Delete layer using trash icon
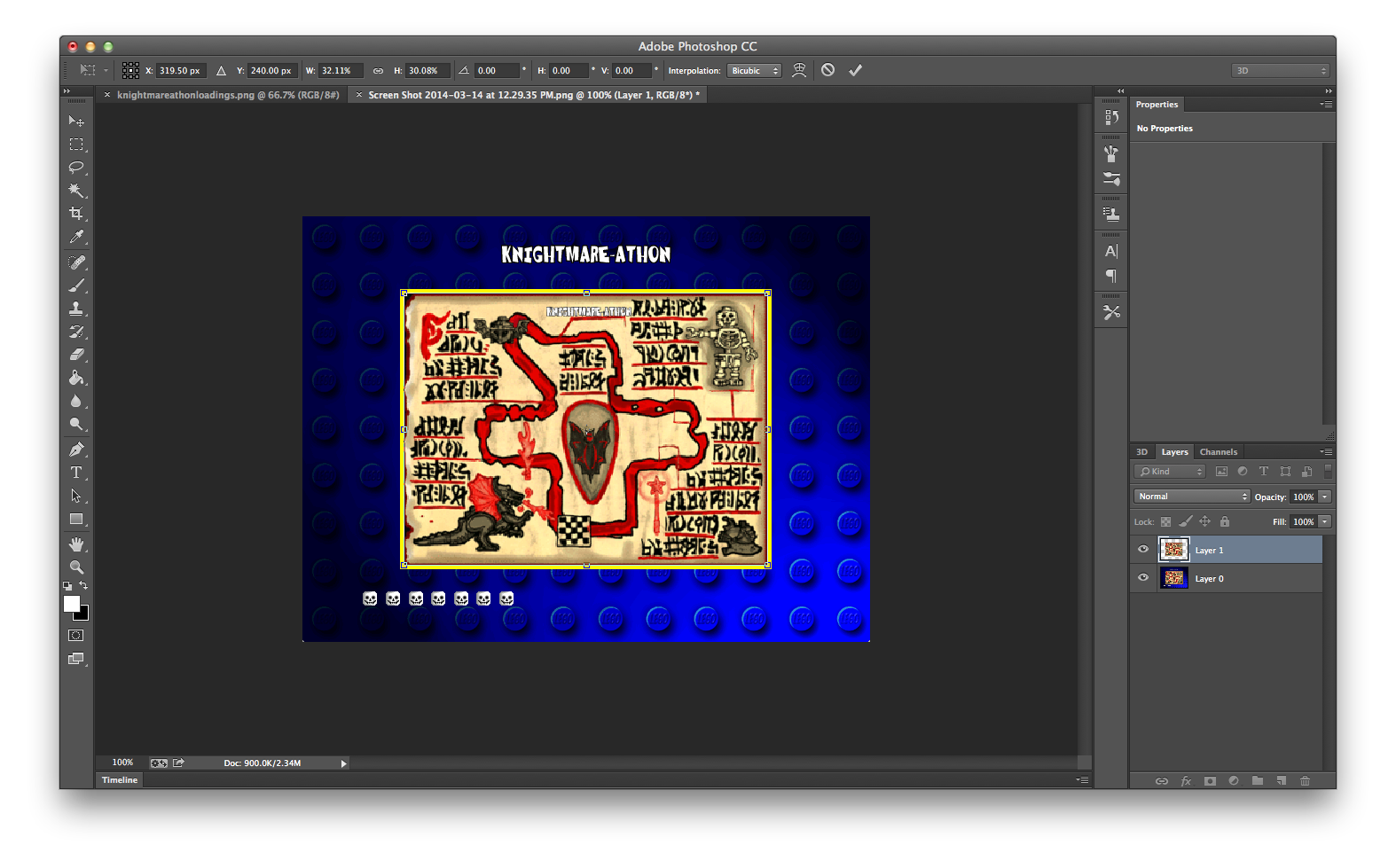This screenshot has height=868, width=1396. pos(1305,781)
